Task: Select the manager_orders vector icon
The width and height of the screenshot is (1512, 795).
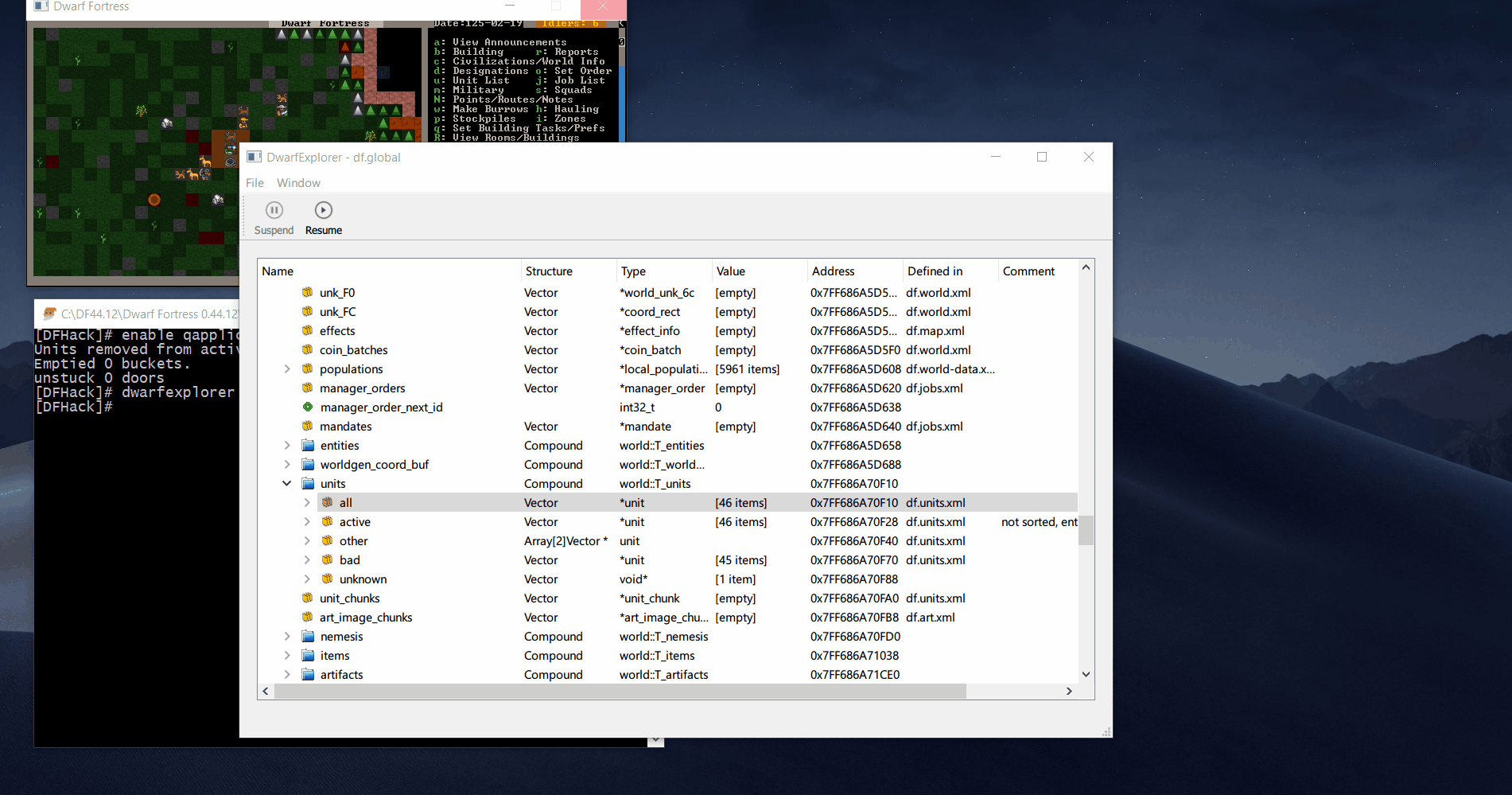Action: pos(308,388)
